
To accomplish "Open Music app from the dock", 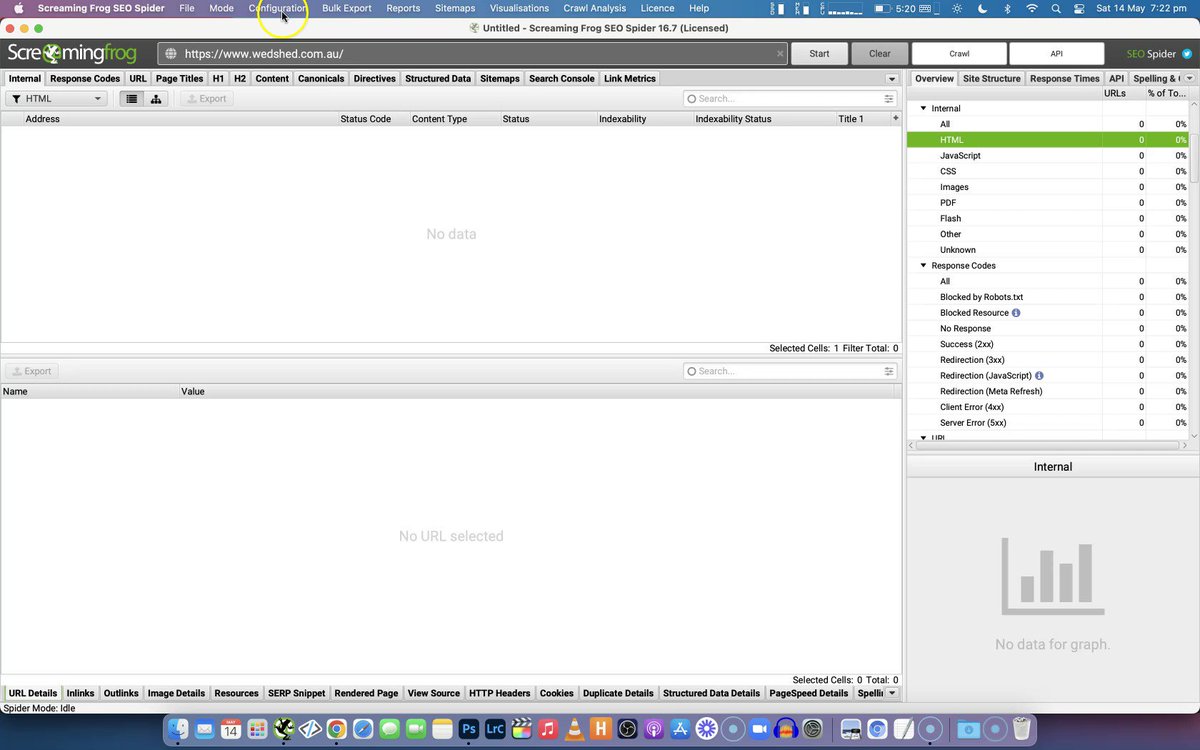I will pos(548,729).
